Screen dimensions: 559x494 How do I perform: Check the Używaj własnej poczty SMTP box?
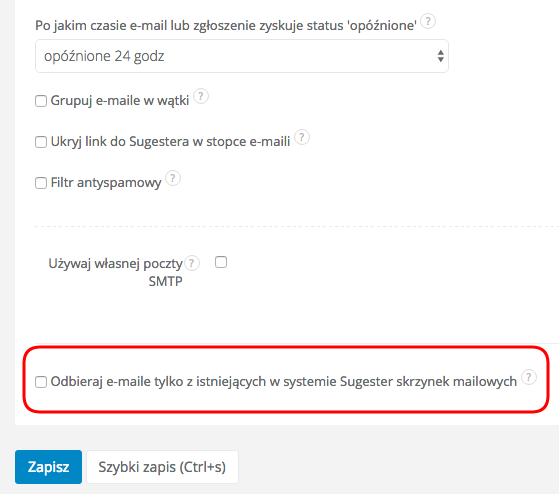[221, 262]
